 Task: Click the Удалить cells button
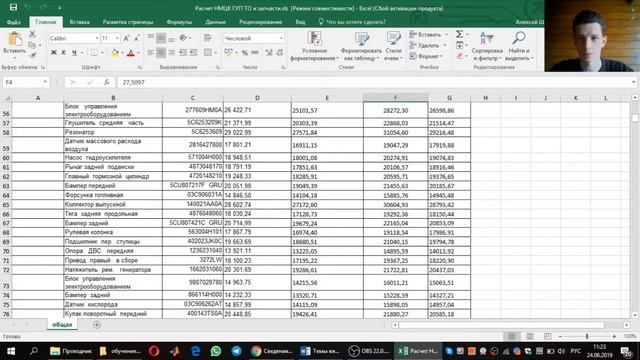coord(428,45)
